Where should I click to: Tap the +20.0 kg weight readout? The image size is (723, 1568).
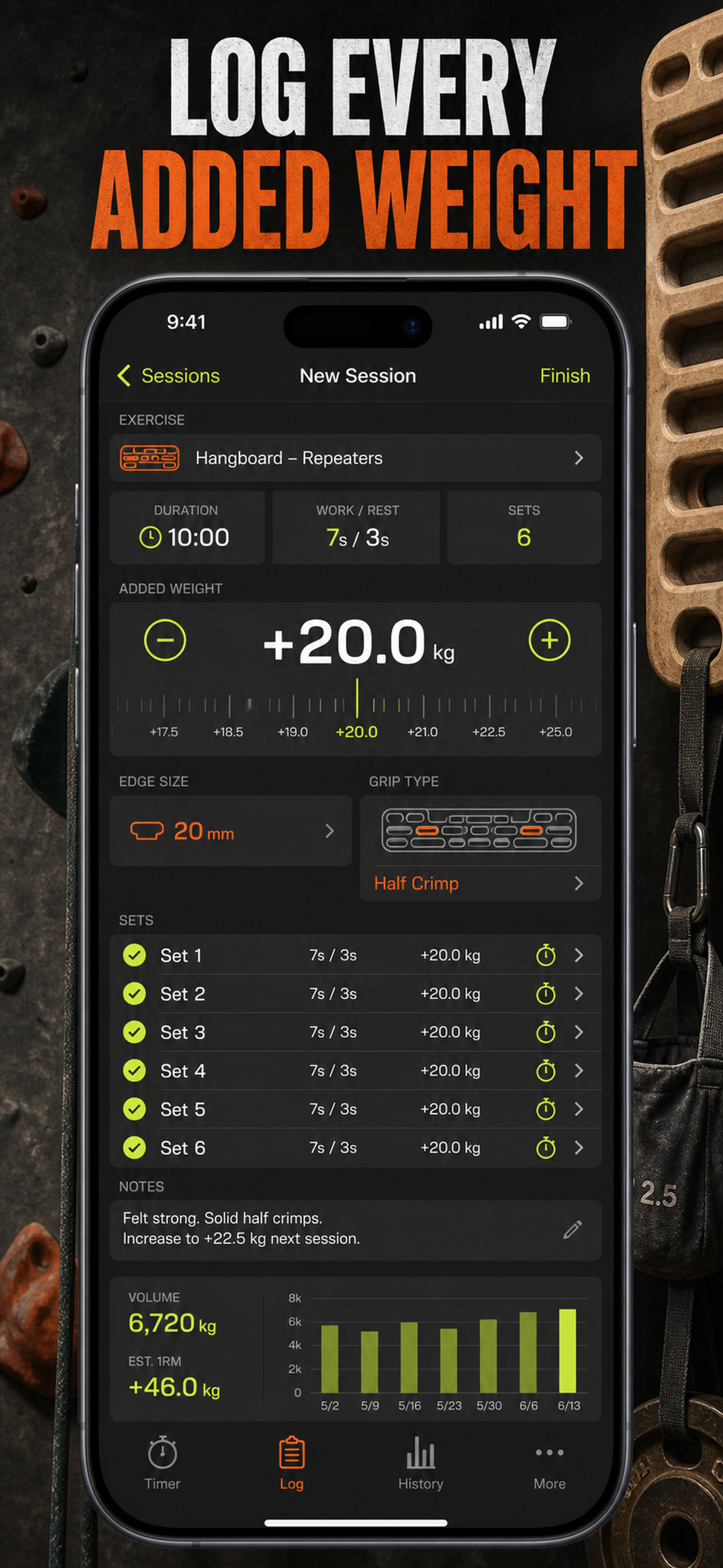pyautogui.click(x=359, y=642)
